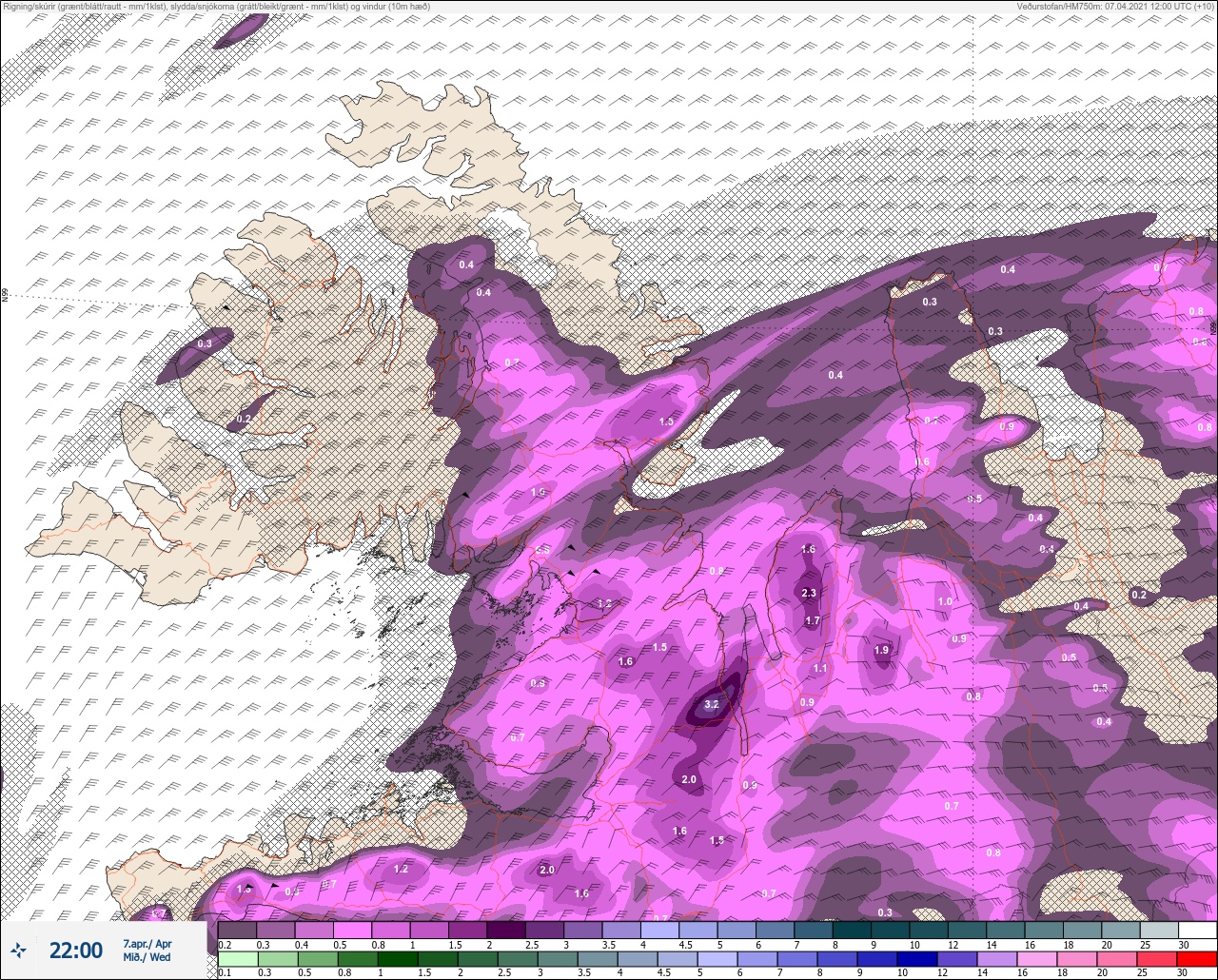The width and height of the screenshot is (1218, 980).
Task: Select the pale green 0.1 swatch in lower legend
Action: 237,958
